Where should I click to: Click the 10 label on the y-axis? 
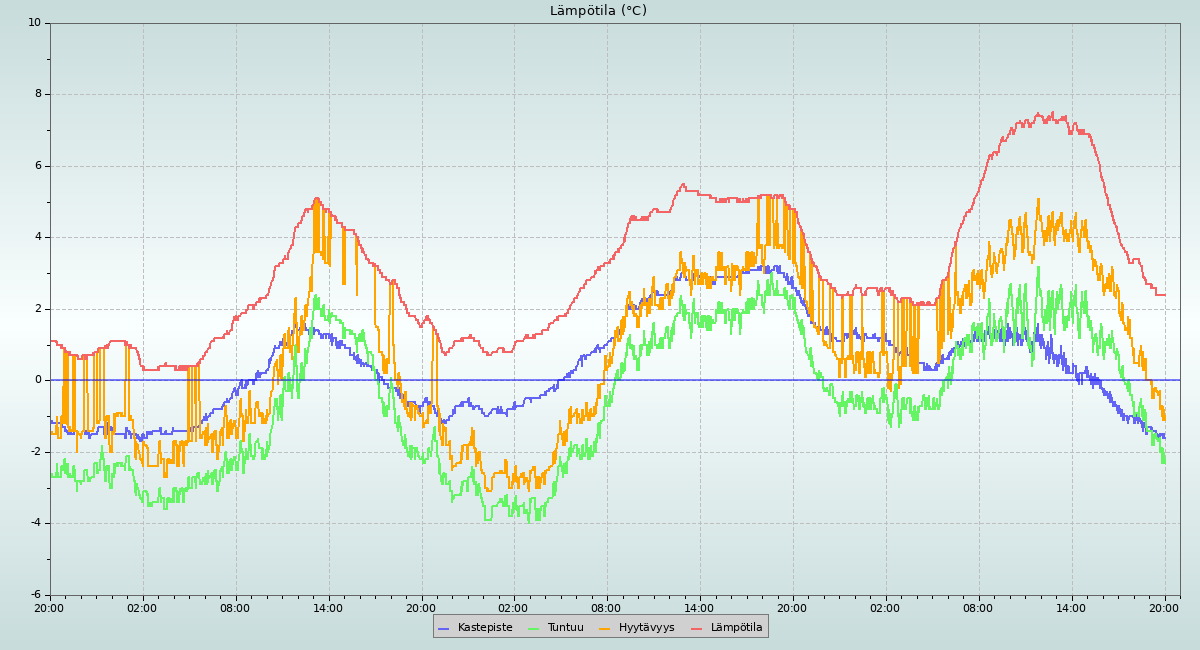click(x=35, y=22)
